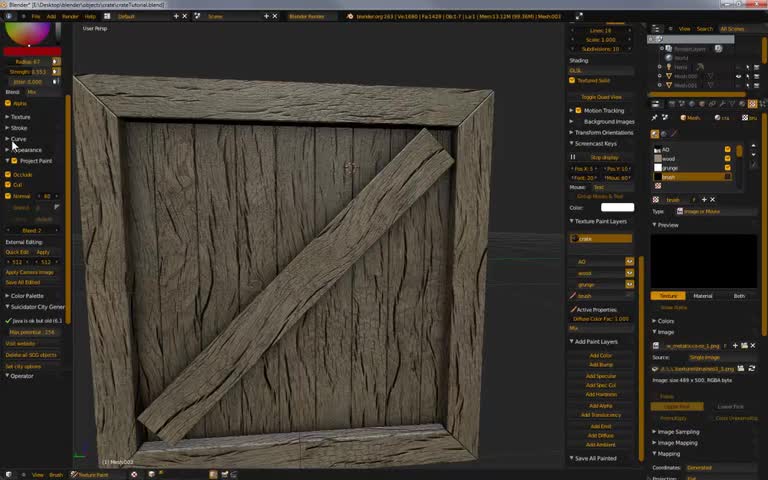The width and height of the screenshot is (768, 480).
Task: Click the pressure icon next to Strength
Action: (x=56, y=72)
